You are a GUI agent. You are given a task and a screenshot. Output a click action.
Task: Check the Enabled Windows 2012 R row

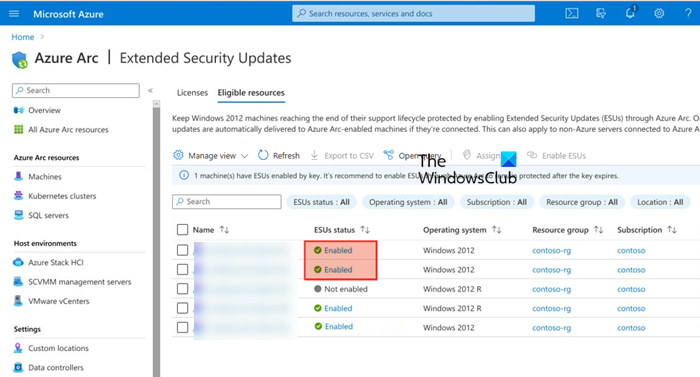(x=182, y=308)
